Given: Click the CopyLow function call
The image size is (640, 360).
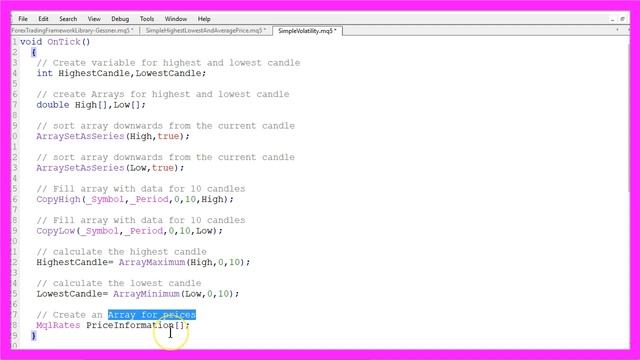Looking at the screenshot, I should pos(129,231).
